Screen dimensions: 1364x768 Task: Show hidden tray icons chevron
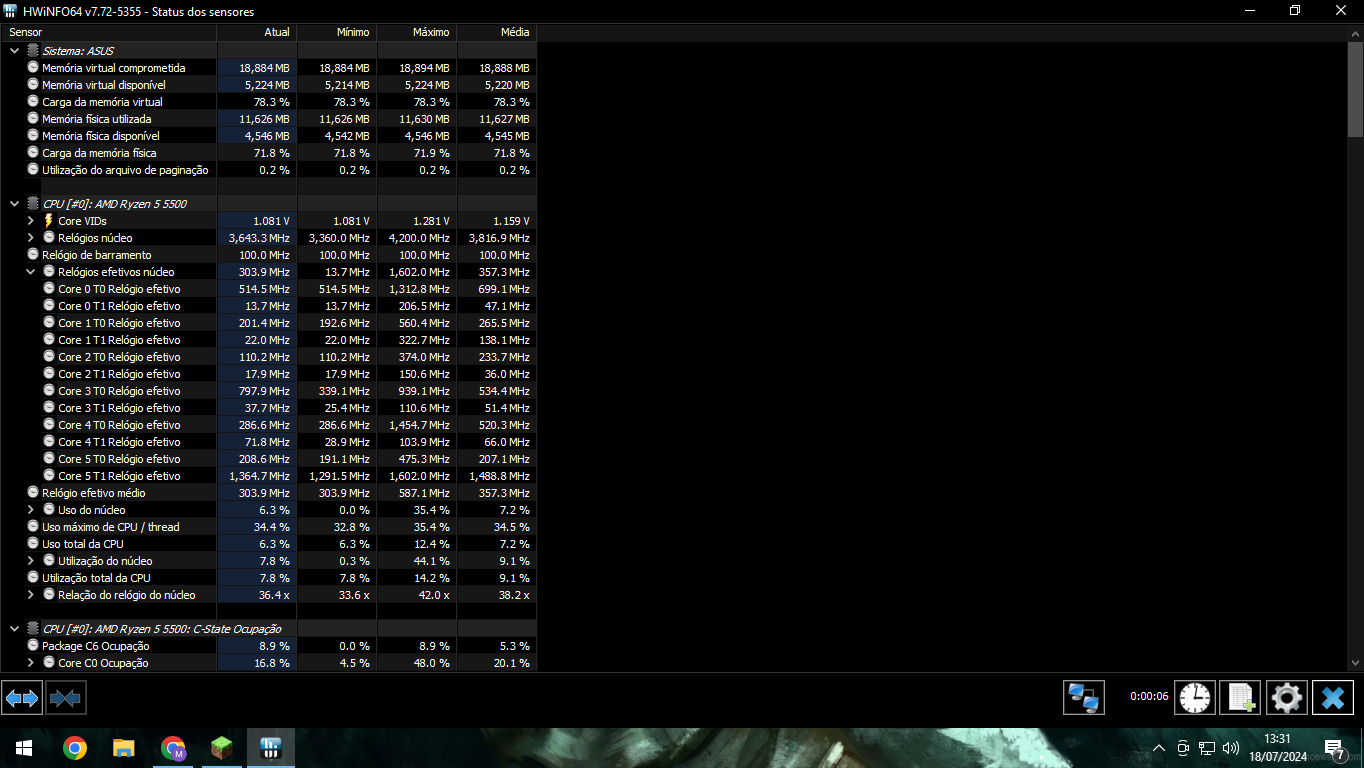click(1159, 748)
